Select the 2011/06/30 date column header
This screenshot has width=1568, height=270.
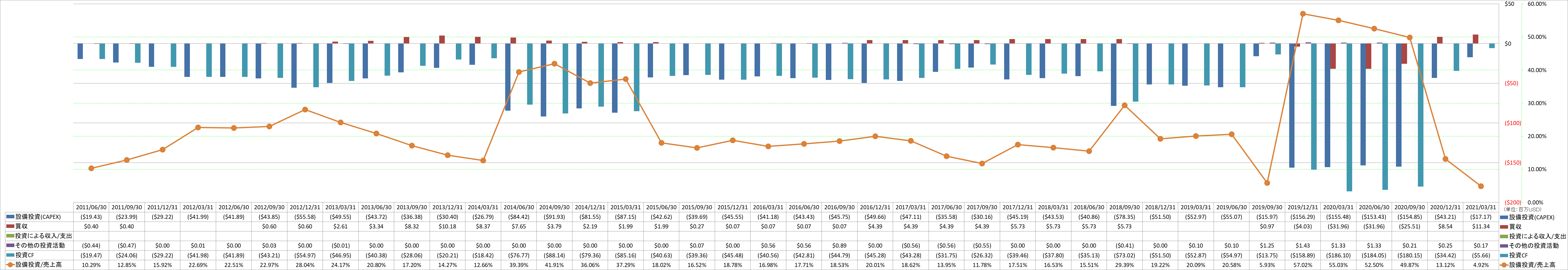click(x=91, y=207)
